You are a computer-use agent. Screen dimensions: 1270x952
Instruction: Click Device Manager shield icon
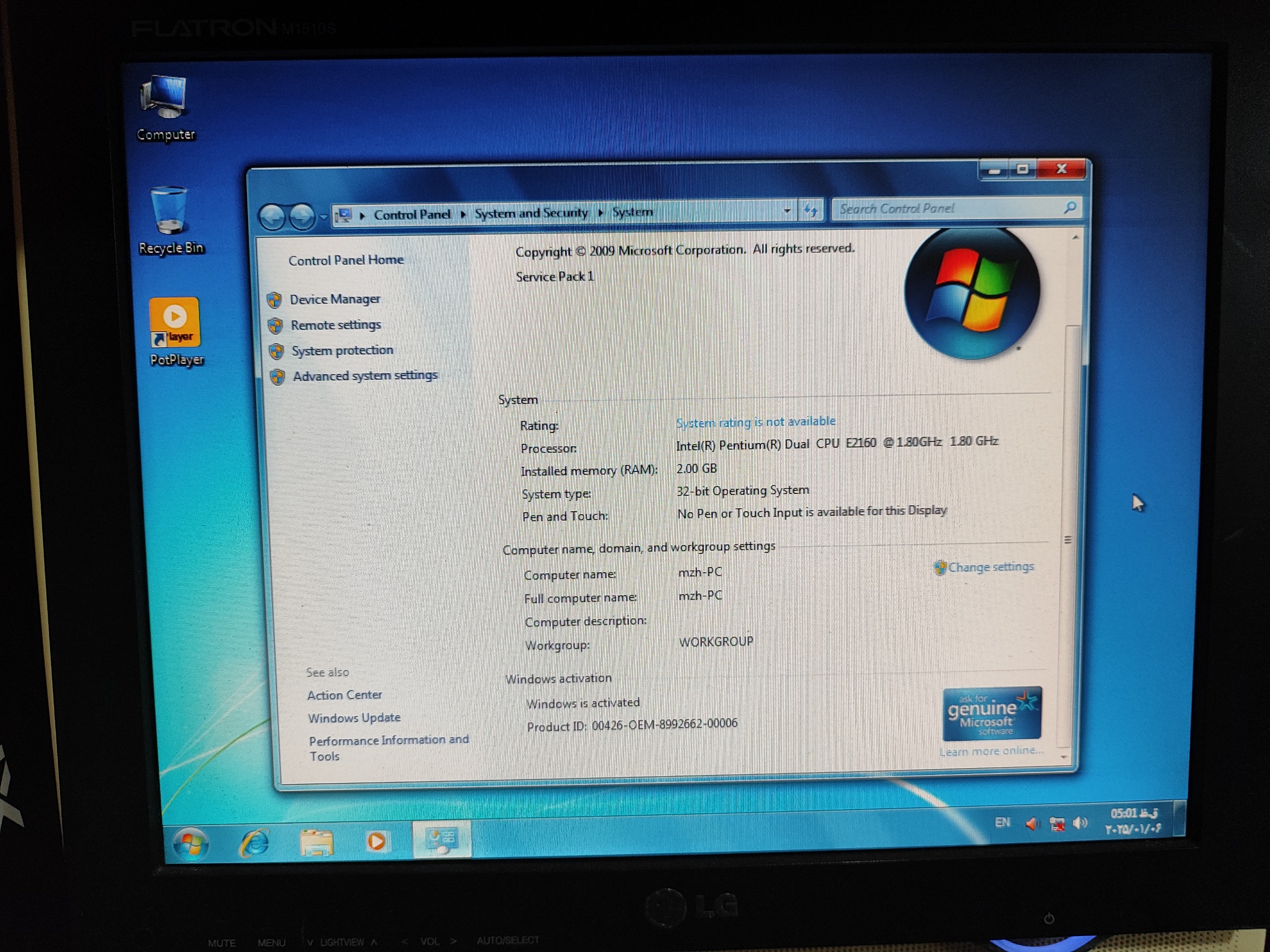pos(274,300)
